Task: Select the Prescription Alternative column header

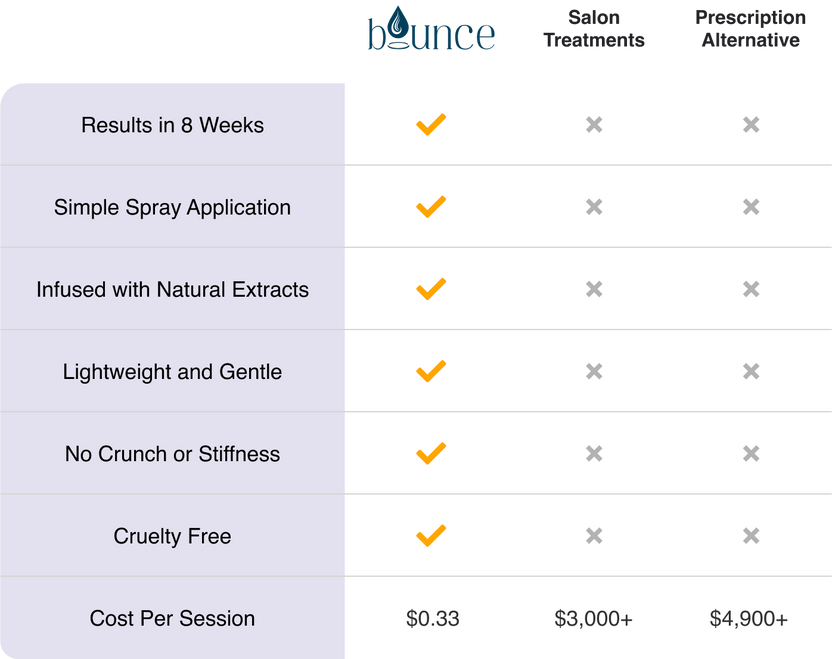Action: coord(751,29)
